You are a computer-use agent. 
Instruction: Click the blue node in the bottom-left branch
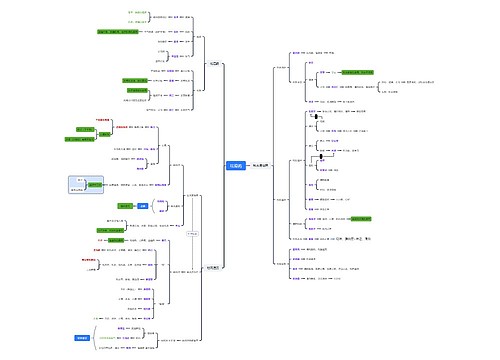[82, 338]
